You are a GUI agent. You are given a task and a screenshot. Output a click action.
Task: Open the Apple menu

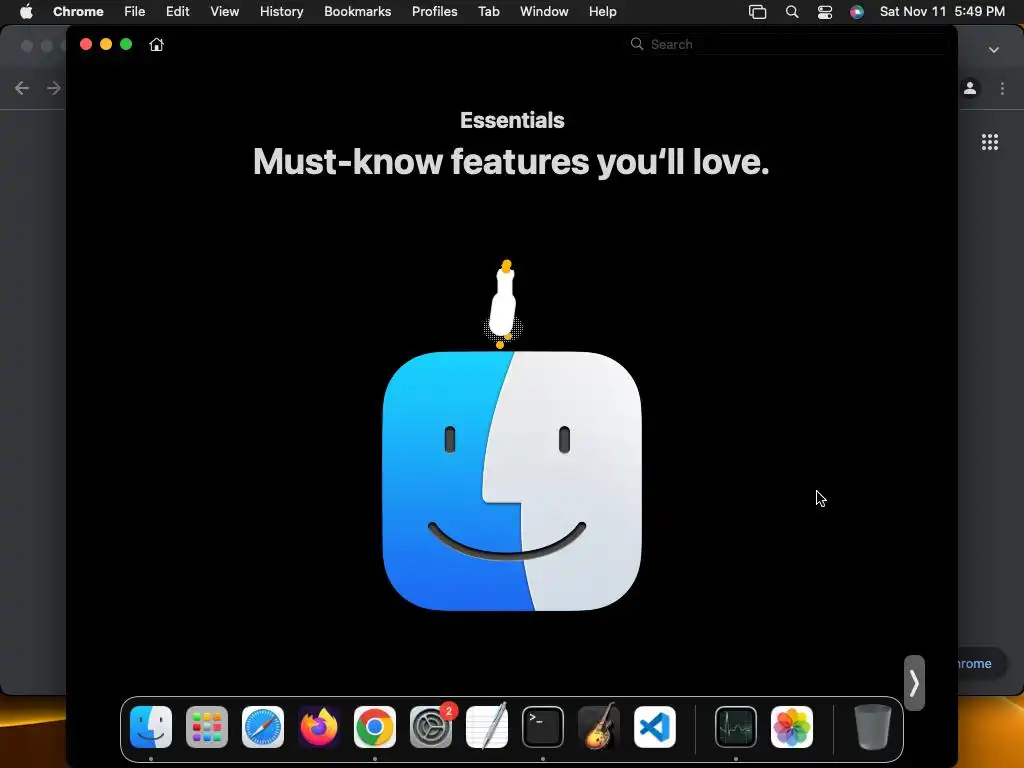(26, 12)
